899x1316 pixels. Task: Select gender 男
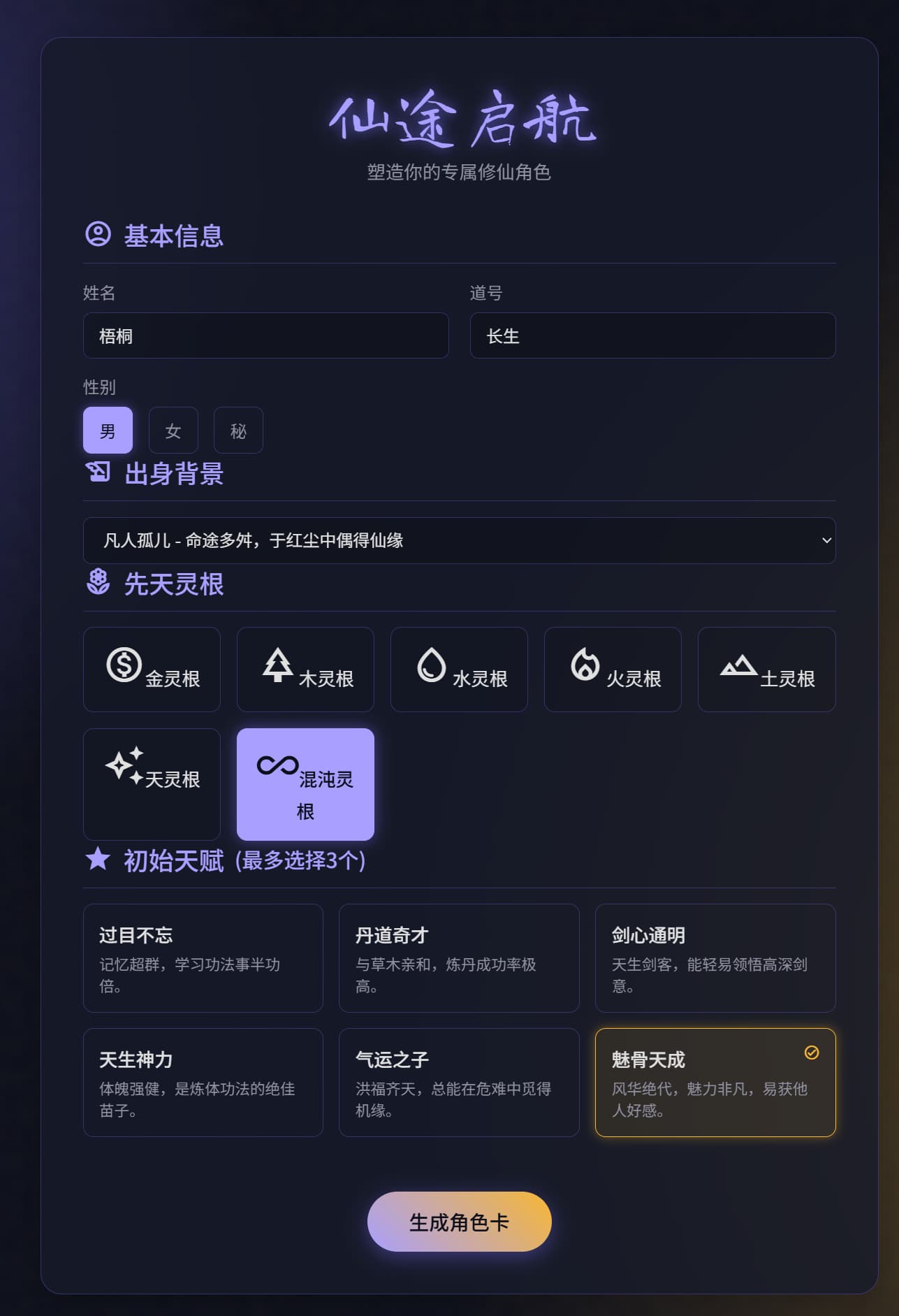[108, 430]
